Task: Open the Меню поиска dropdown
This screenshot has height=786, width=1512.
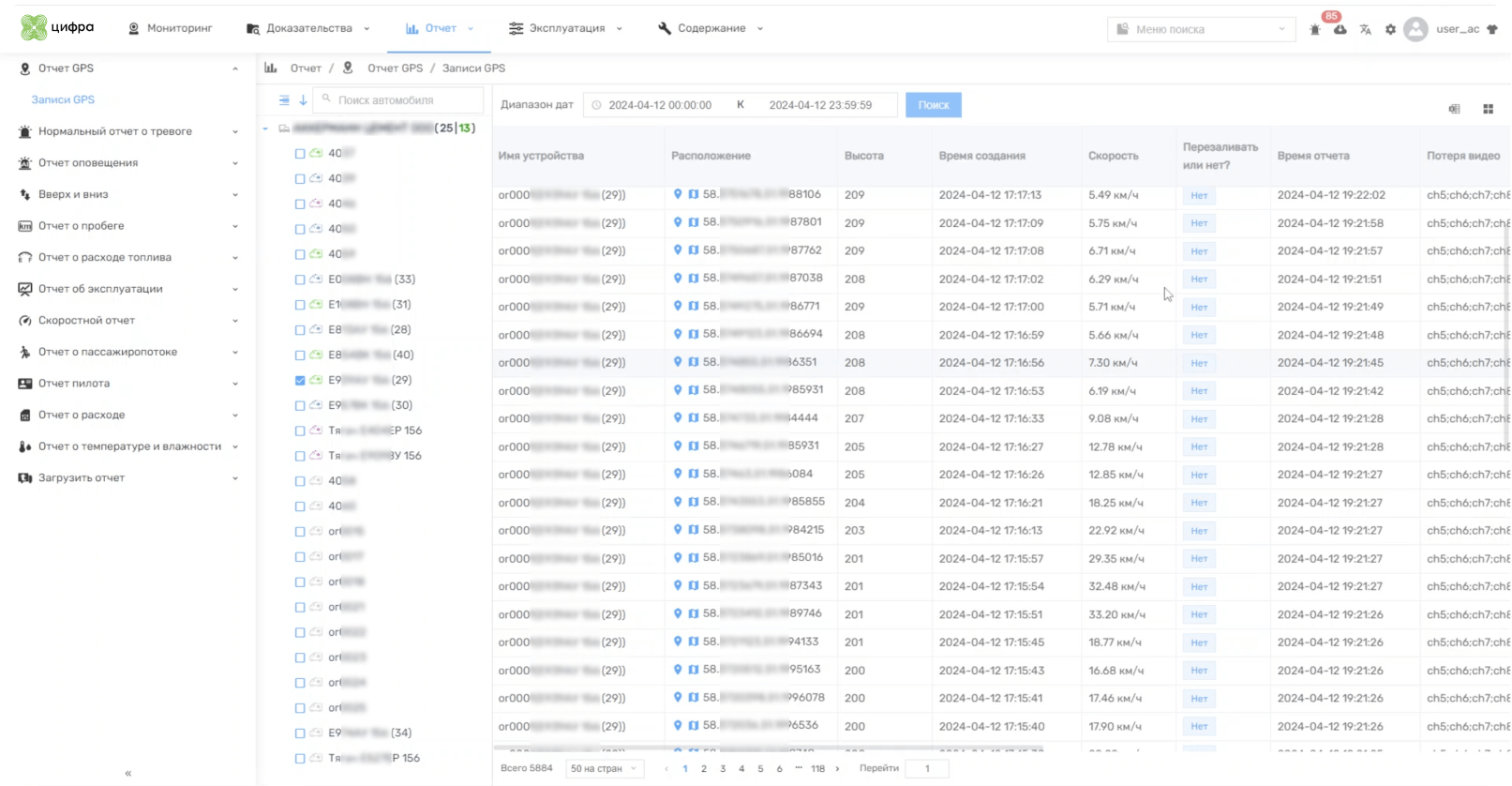Action: click(x=1201, y=29)
